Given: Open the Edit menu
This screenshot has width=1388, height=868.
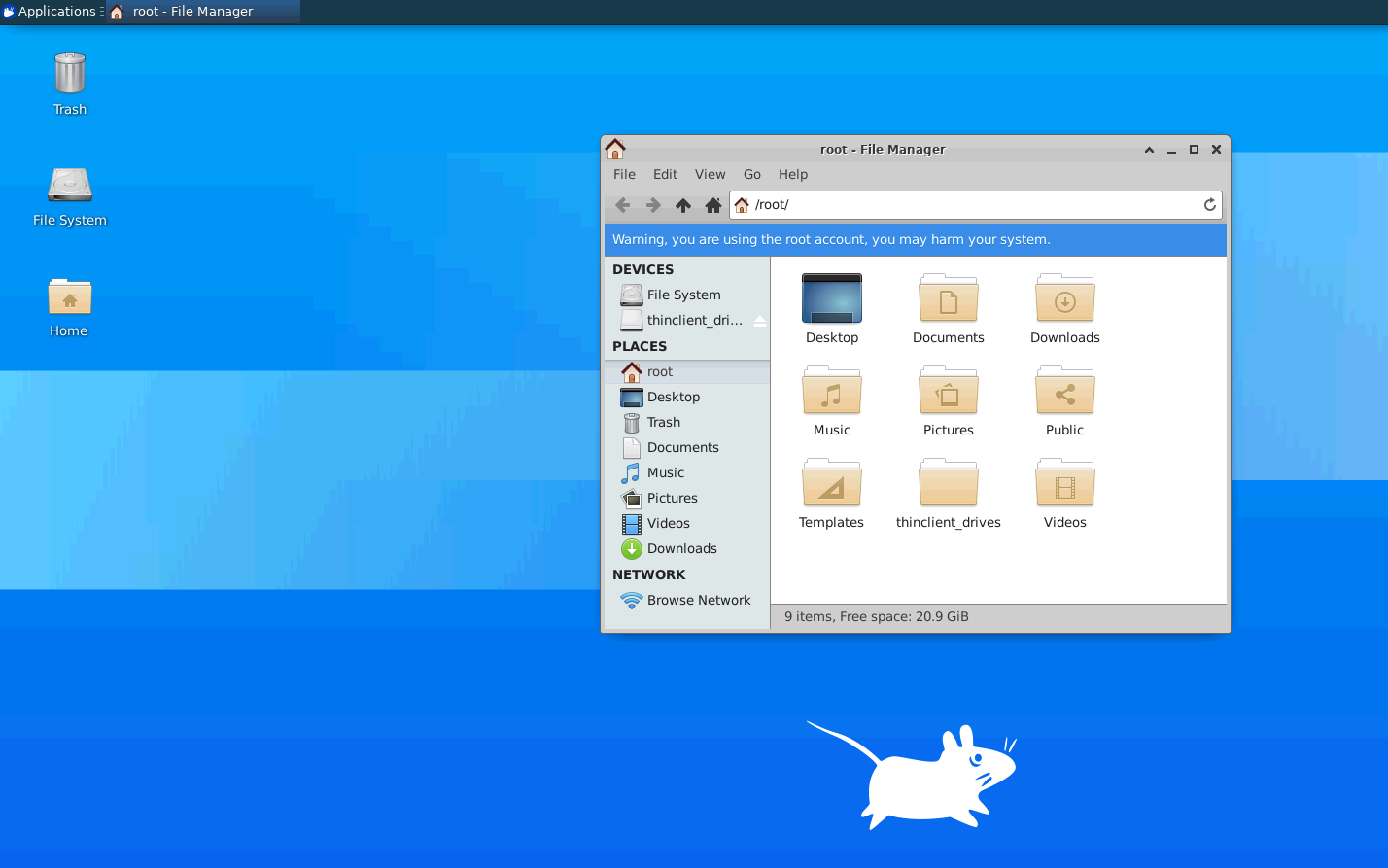Looking at the screenshot, I should click(665, 174).
